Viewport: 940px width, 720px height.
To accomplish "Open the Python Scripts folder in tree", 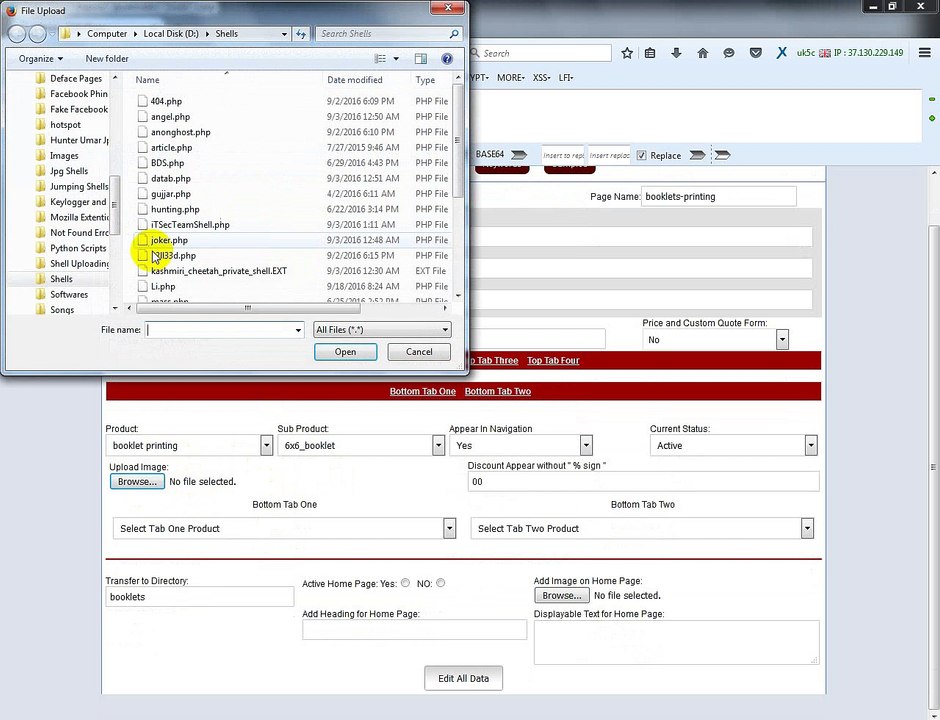I will pyautogui.click(x=78, y=248).
